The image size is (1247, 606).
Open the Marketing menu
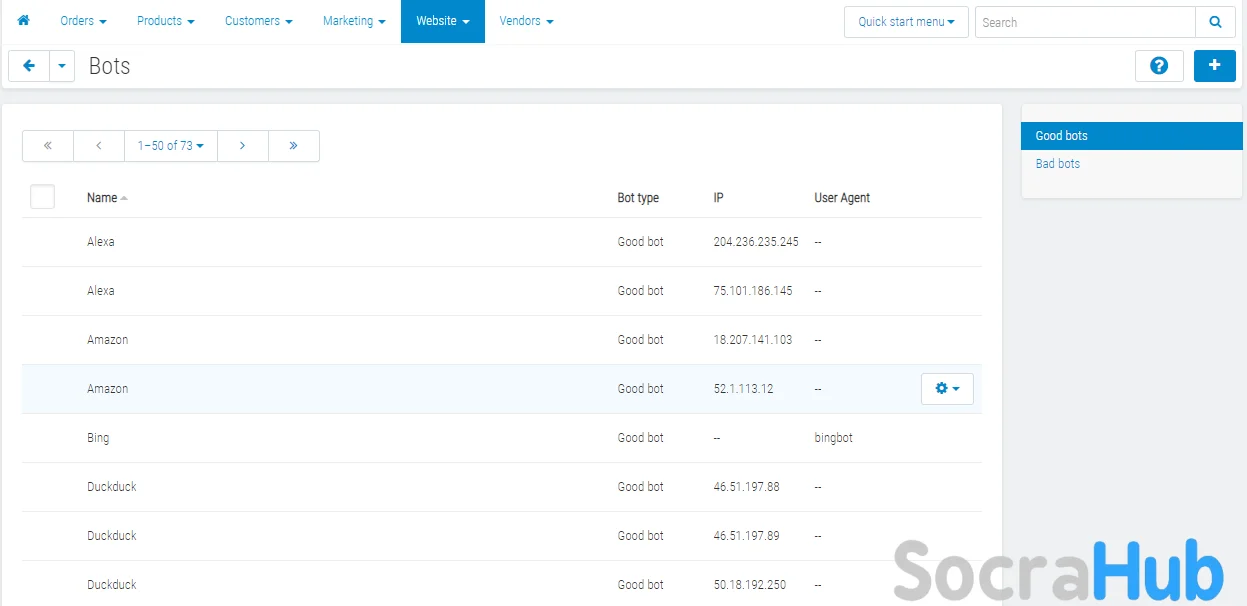tap(353, 21)
